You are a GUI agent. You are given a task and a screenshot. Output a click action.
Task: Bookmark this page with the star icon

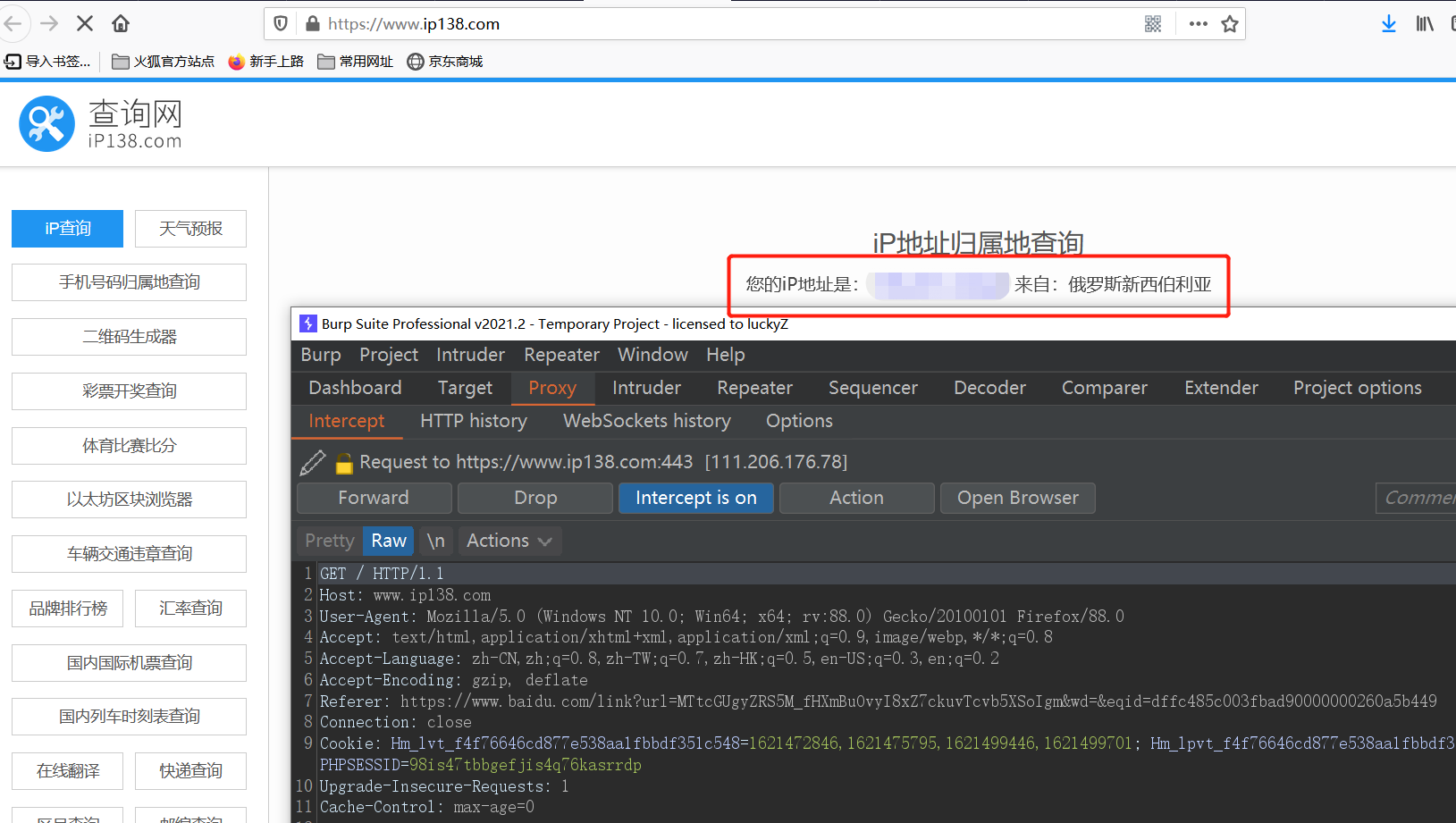[1230, 24]
